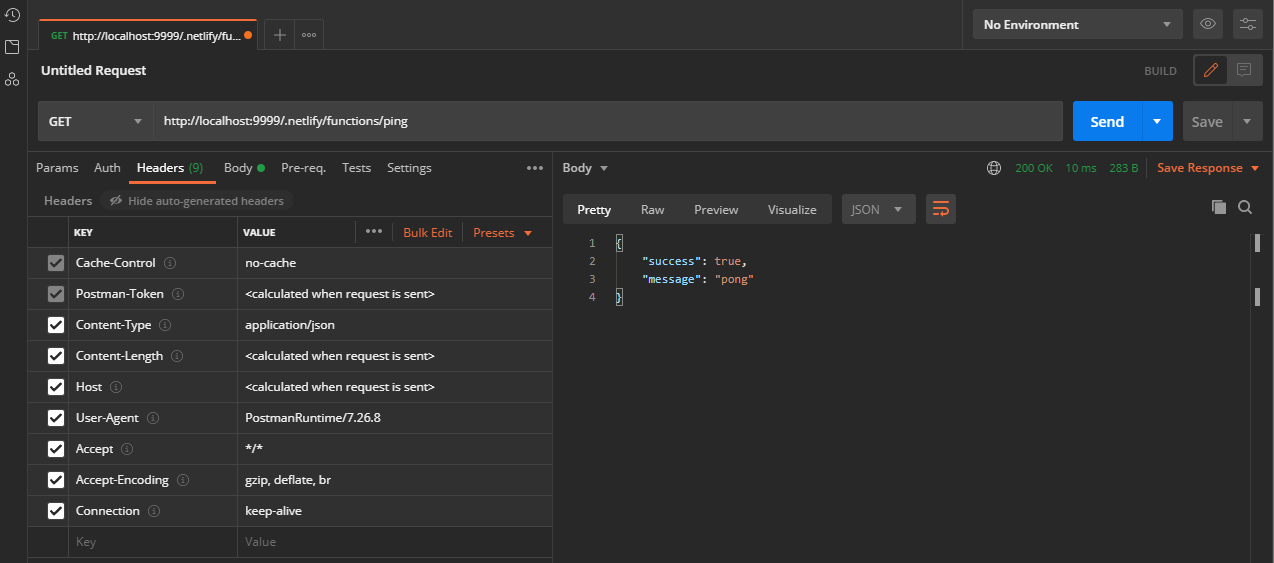Show info for Accept header
The width and height of the screenshot is (1274, 563).
point(127,449)
